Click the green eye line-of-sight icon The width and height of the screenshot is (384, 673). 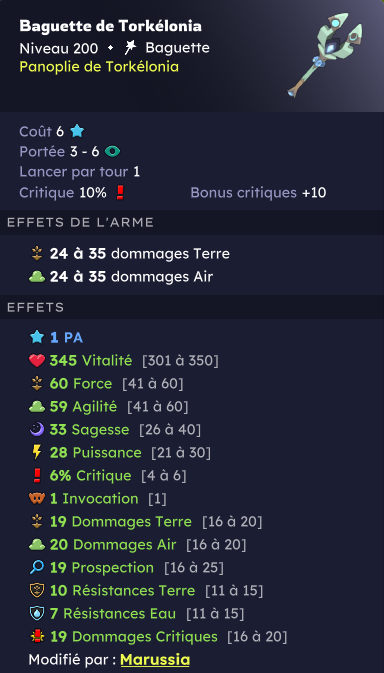(112, 152)
